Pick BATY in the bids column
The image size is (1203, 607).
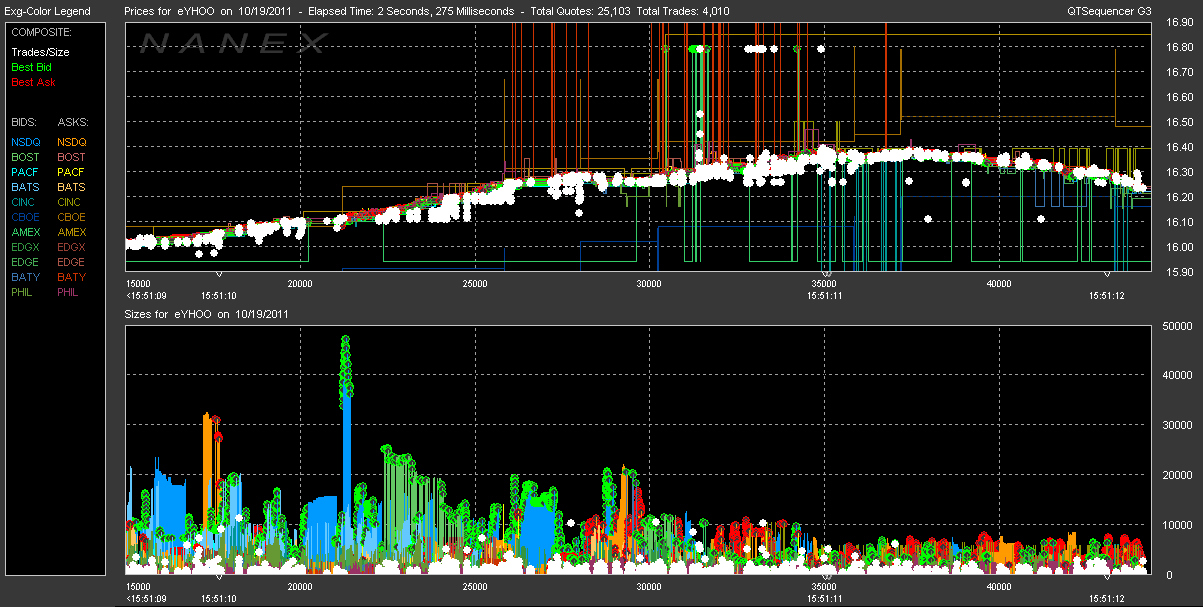tap(25, 277)
